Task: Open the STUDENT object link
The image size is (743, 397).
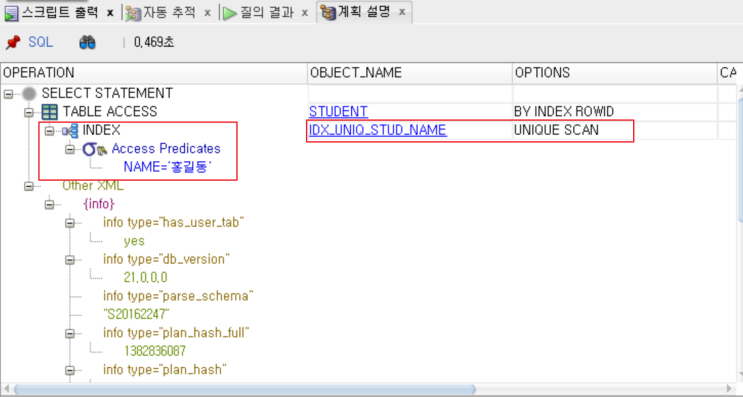Action: pyautogui.click(x=338, y=111)
